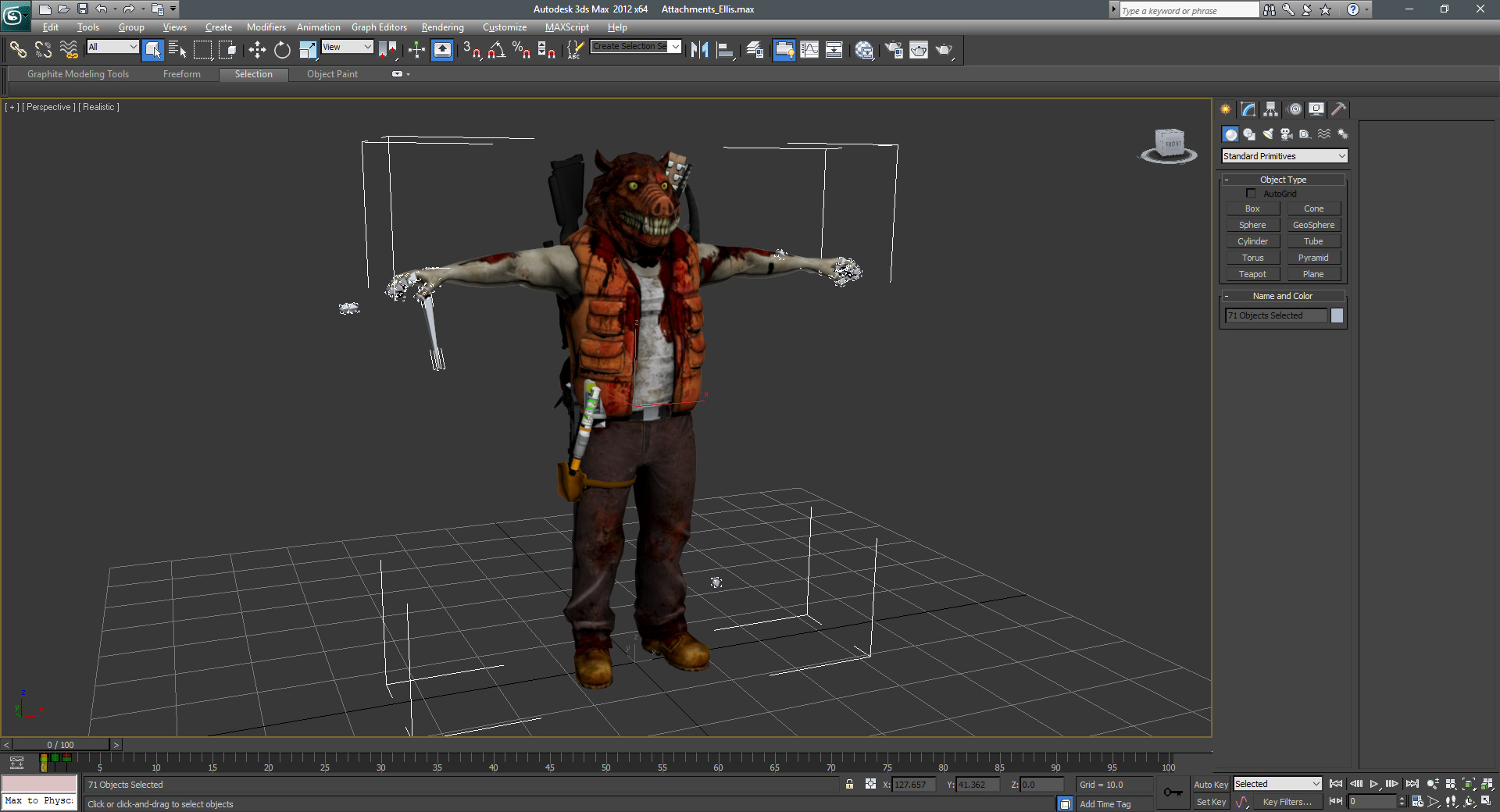Click the Mirror tool icon
This screenshot has width=1500, height=812.
pos(699,50)
